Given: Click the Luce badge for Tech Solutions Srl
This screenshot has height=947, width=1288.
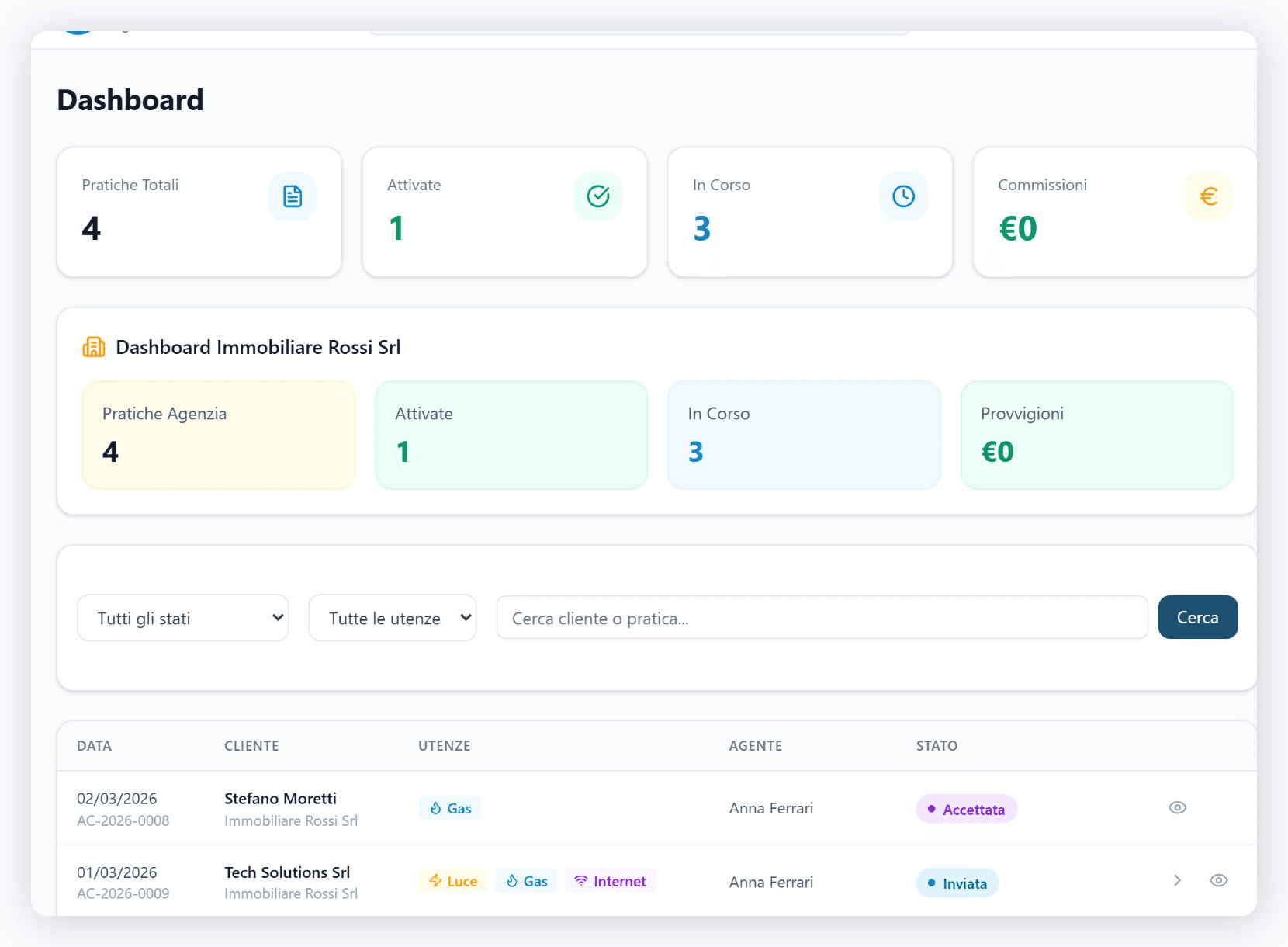Looking at the screenshot, I should 452,881.
